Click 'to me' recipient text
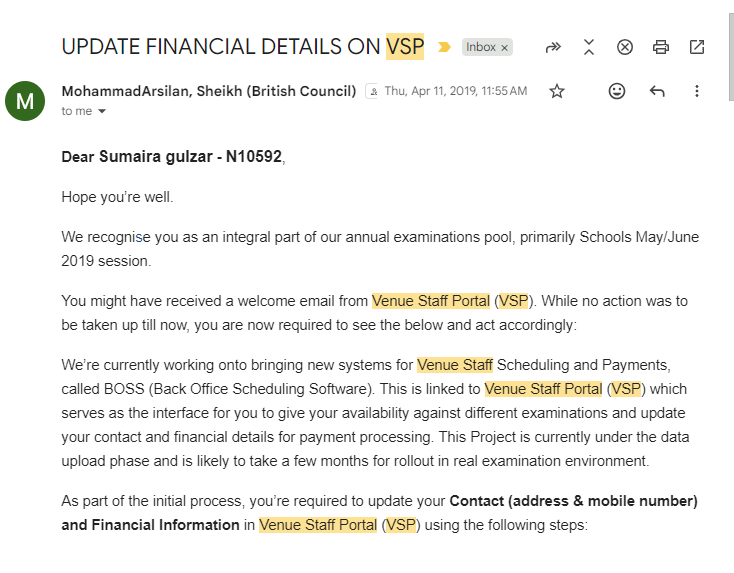734x573 pixels. pos(77,111)
